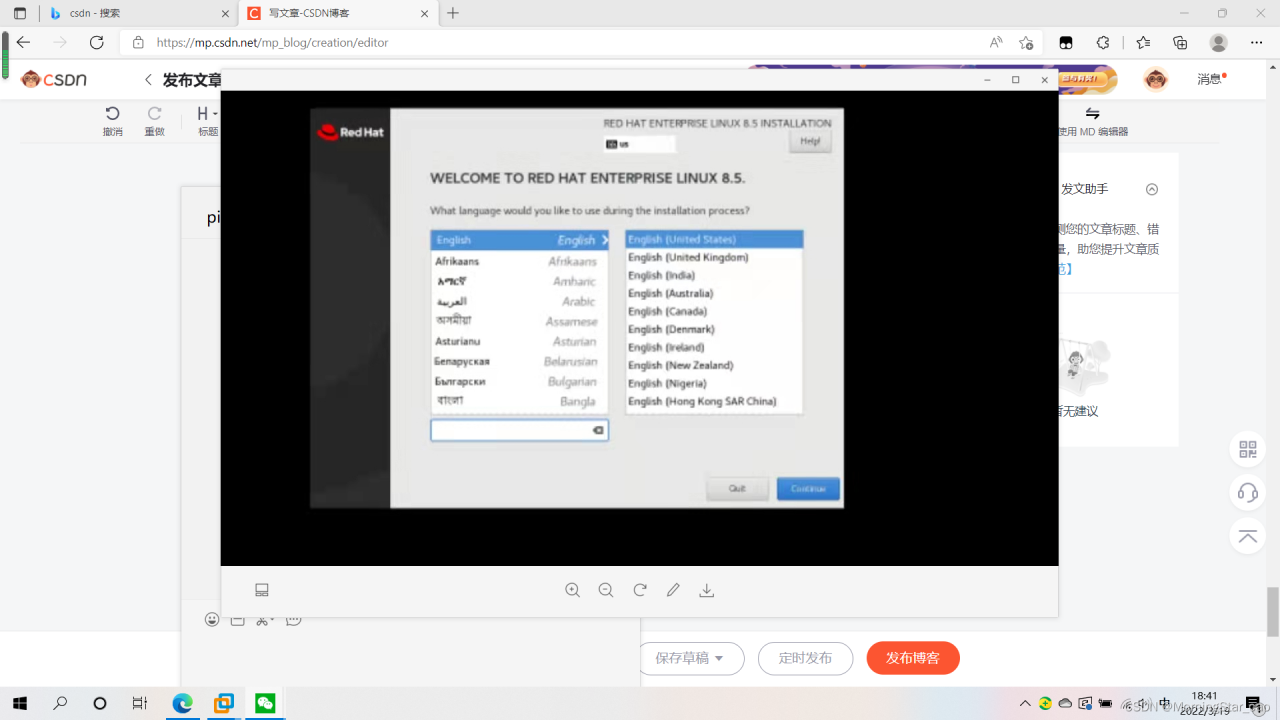This screenshot has width=1280, height=720.
Task: Open the Collections panel
Action: coord(1181,42)
